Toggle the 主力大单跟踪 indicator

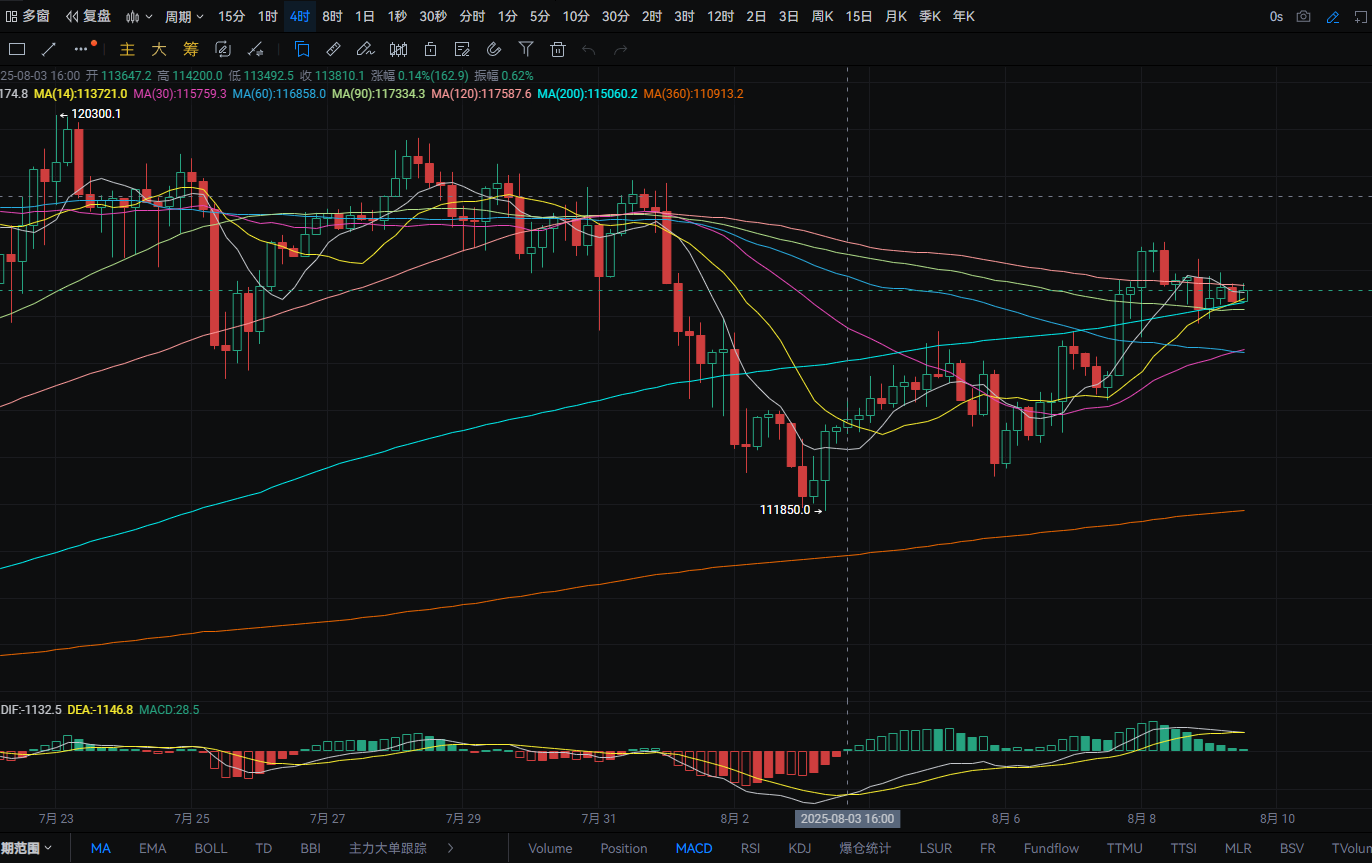(387, 848)
